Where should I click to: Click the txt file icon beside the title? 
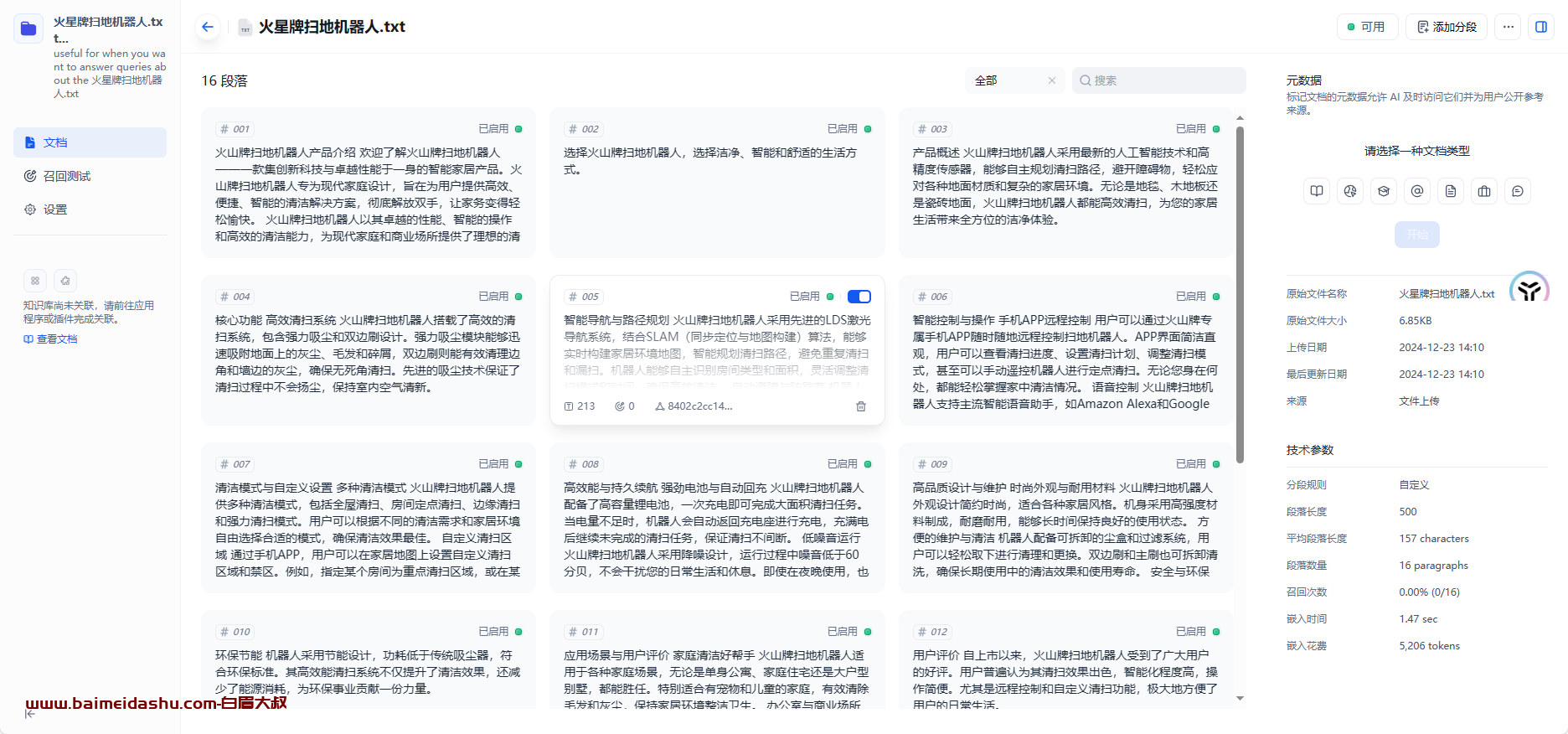(x=245, y=28)
